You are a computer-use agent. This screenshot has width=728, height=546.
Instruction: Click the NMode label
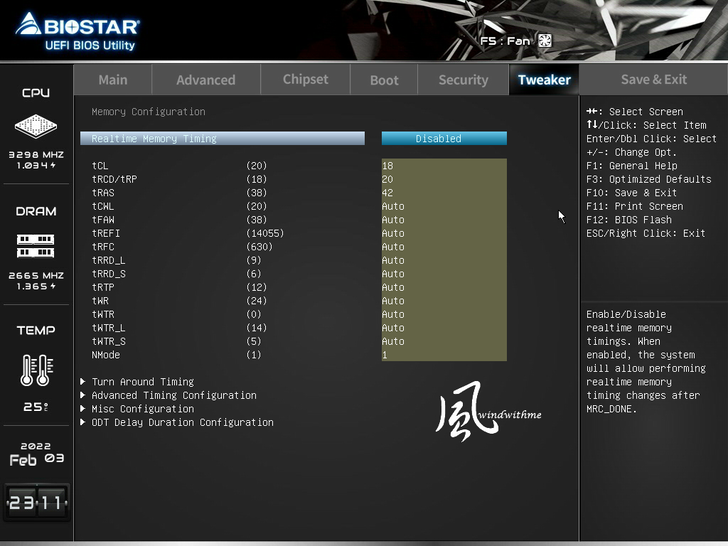click(x=106, y=355)
